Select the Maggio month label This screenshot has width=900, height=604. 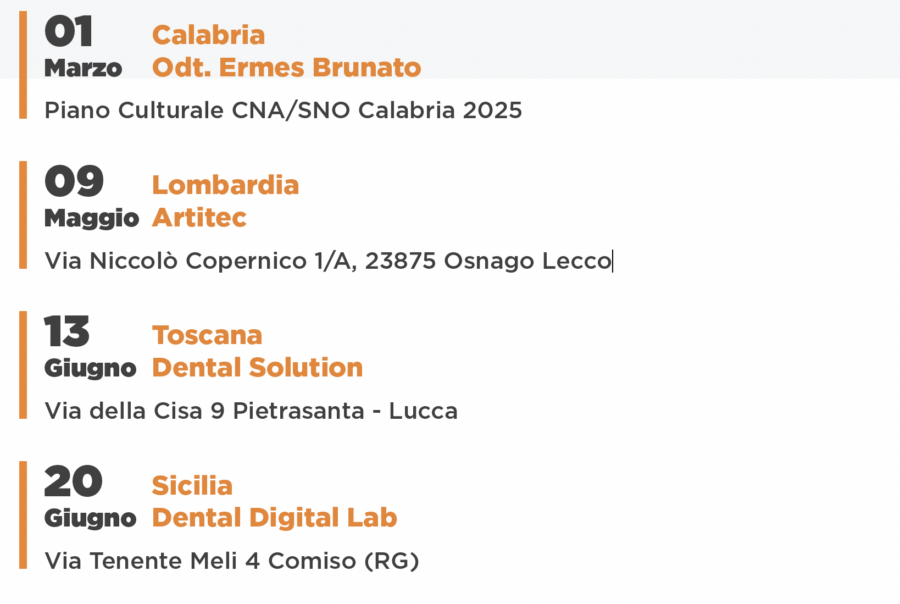point(92,219)
